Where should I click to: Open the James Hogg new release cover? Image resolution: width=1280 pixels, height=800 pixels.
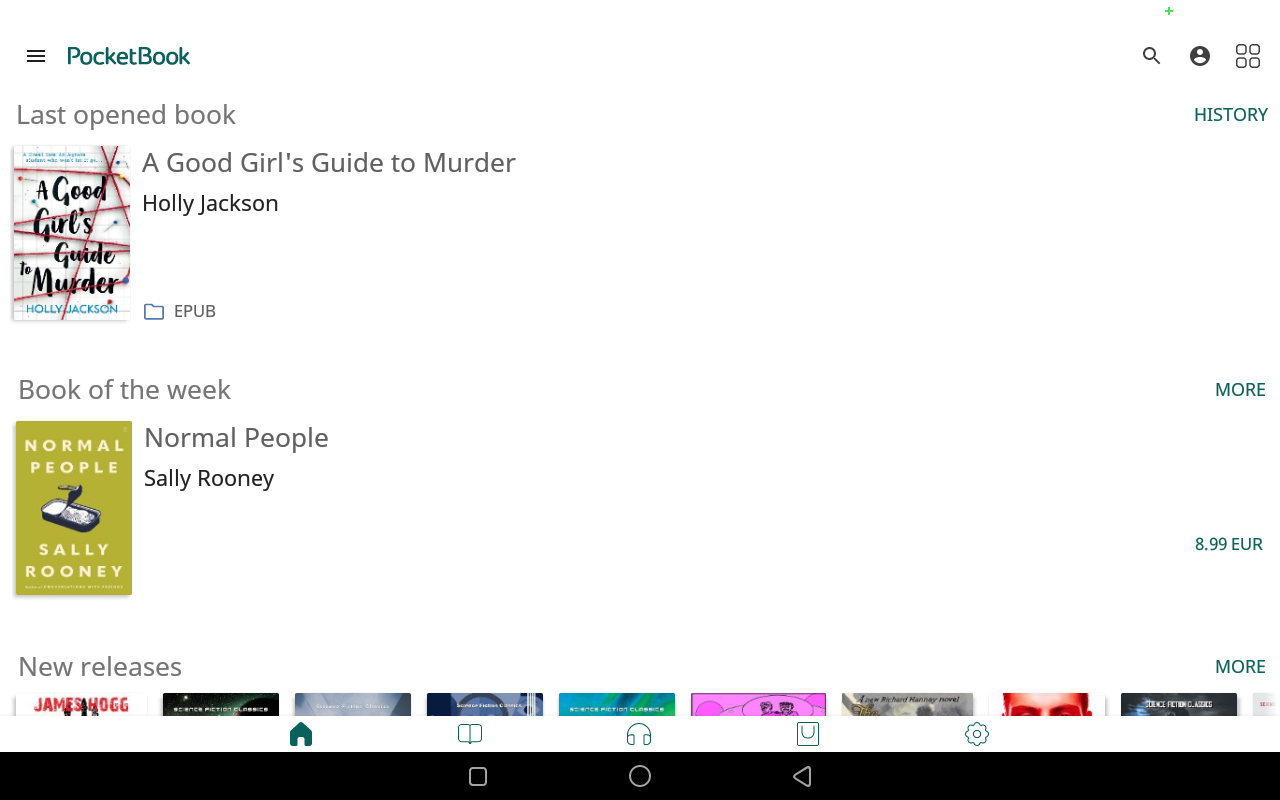coord(82,705)
